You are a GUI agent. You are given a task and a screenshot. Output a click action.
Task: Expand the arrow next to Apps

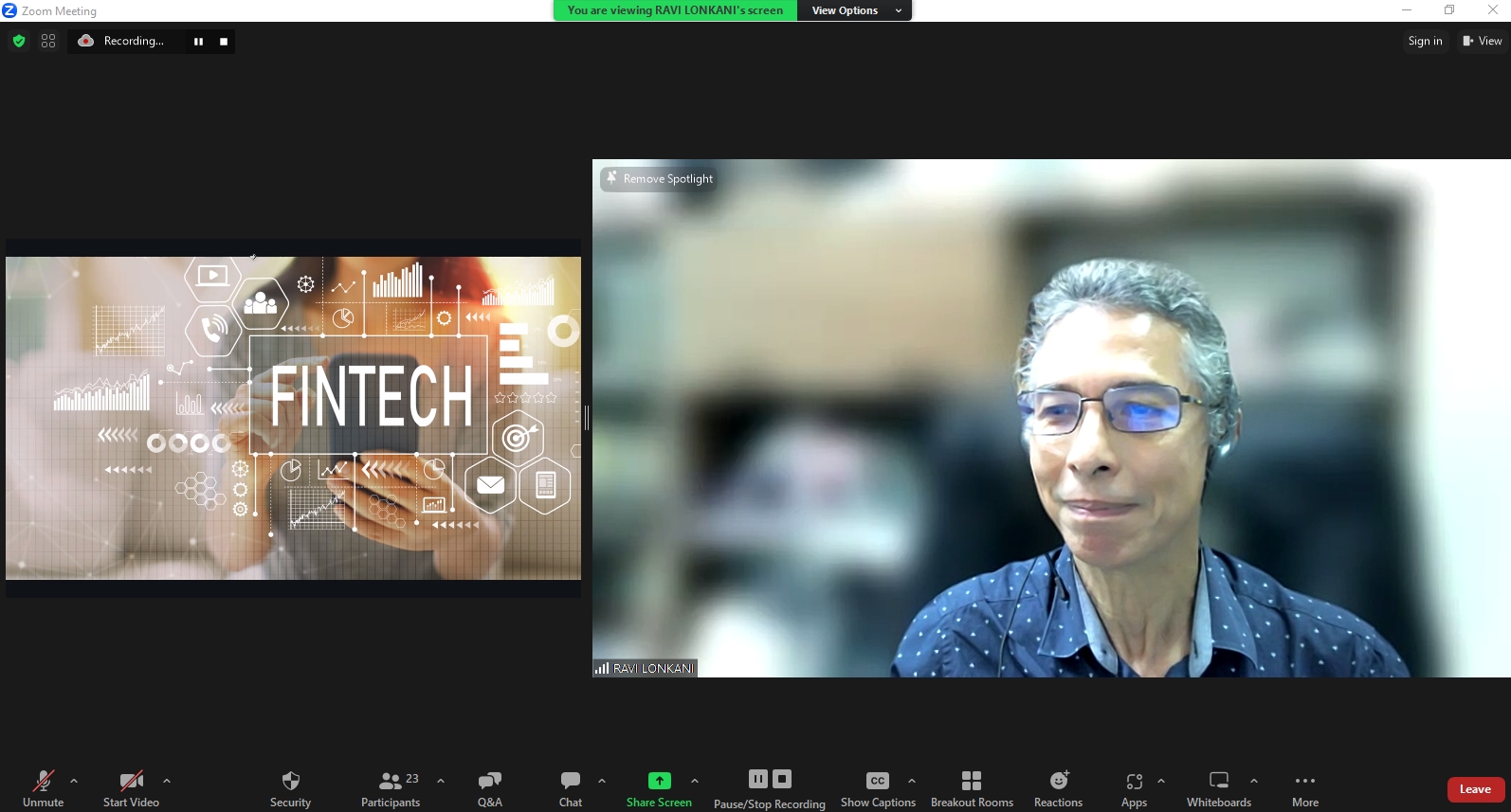click(x=1161, y=781)
